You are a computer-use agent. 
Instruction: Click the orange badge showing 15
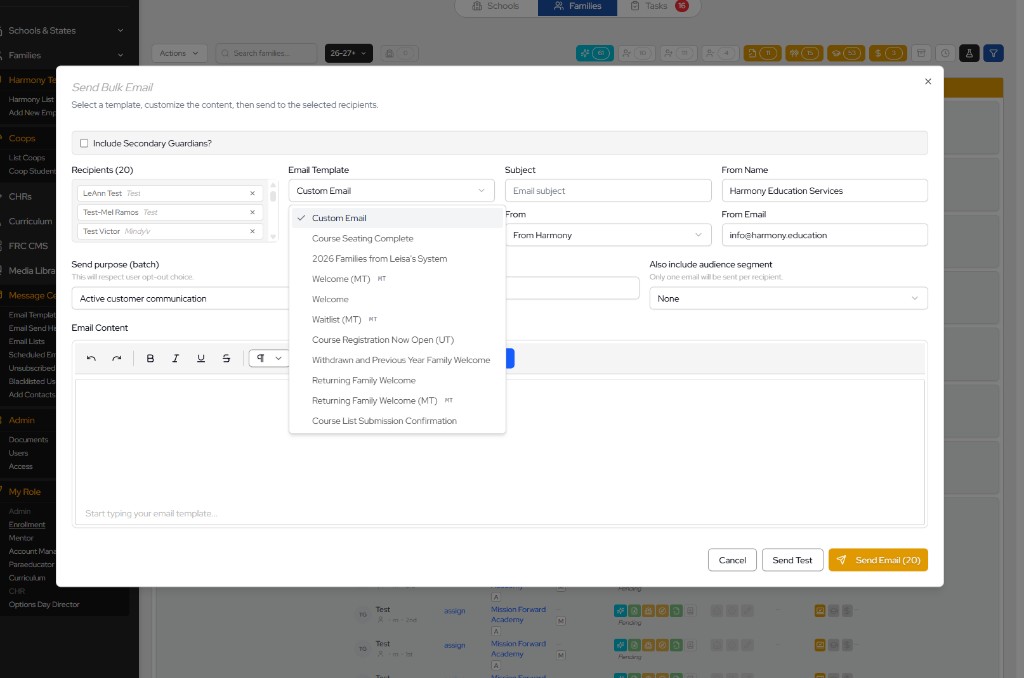click(x=804, y=54)
